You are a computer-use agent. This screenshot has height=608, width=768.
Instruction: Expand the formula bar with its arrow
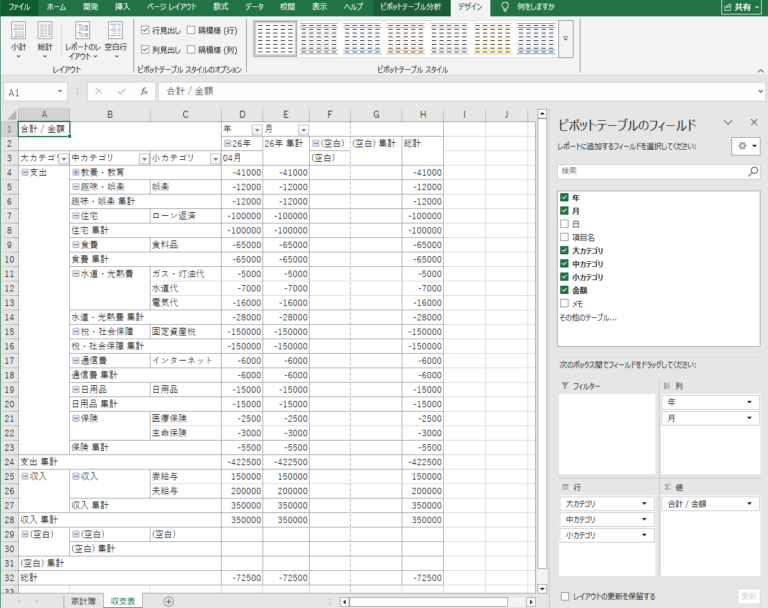pos(760,91)
